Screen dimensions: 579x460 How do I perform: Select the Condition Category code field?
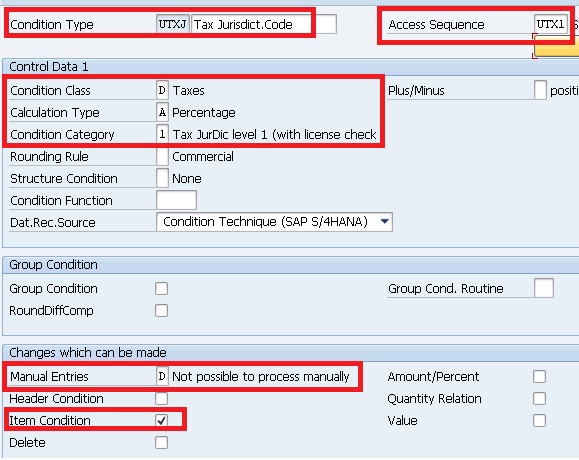162,134
